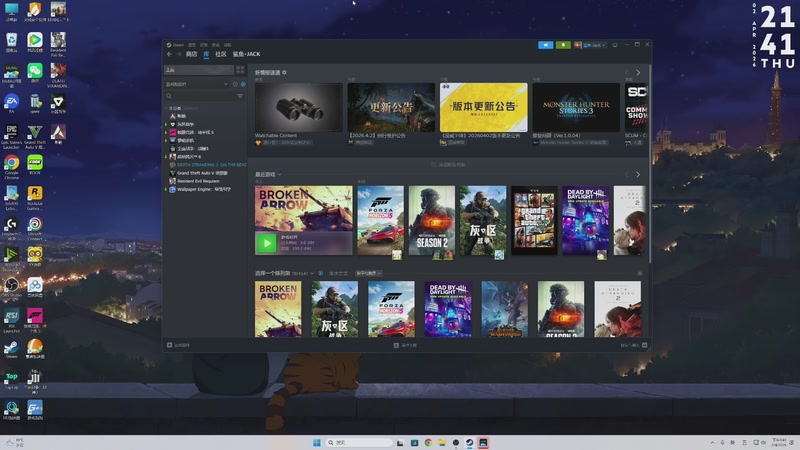Collapse the 未分类 category in library list
800x450 pixels.
pos(166,108)
